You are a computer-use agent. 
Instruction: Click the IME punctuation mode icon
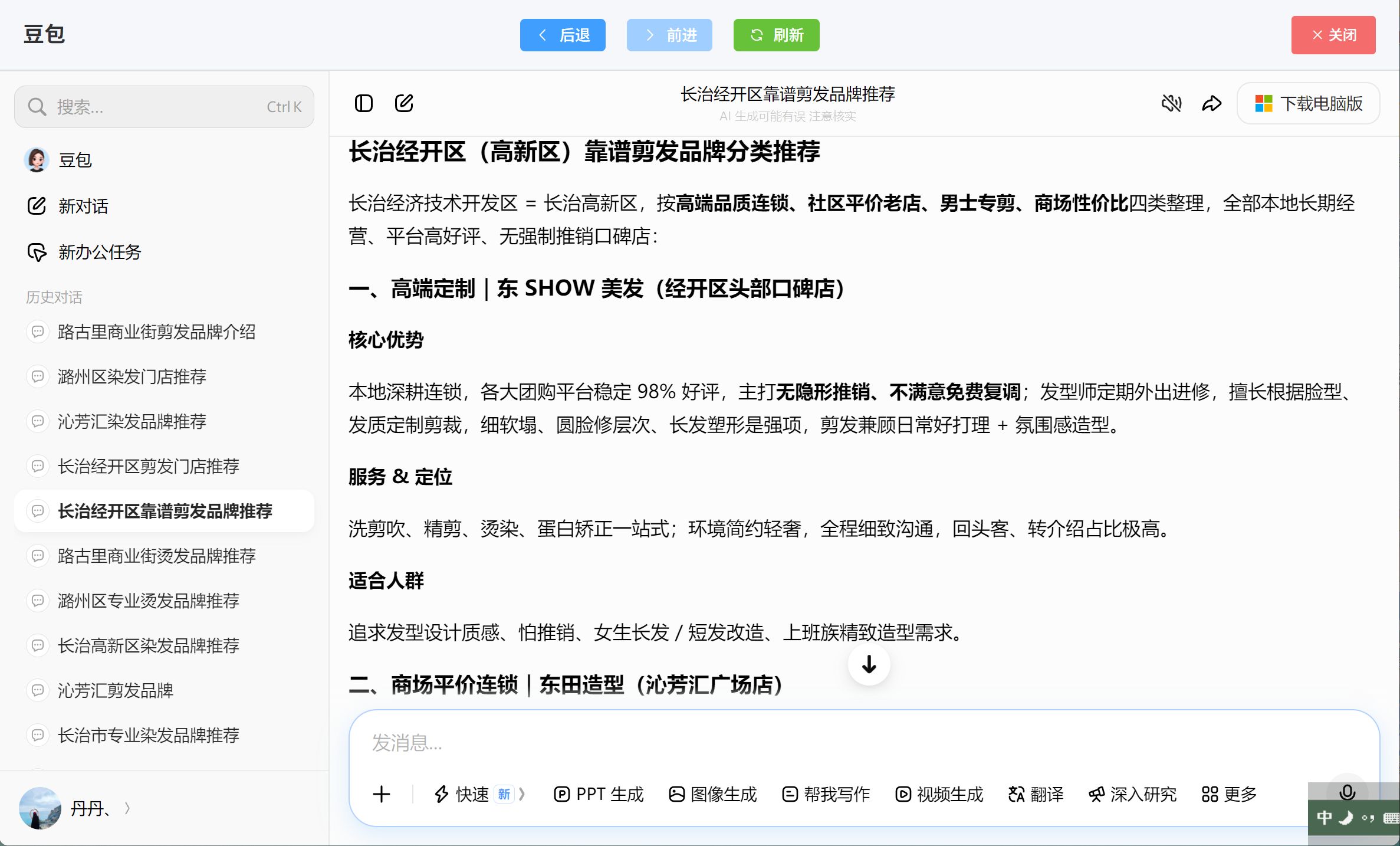click(x=1368, y=818)
